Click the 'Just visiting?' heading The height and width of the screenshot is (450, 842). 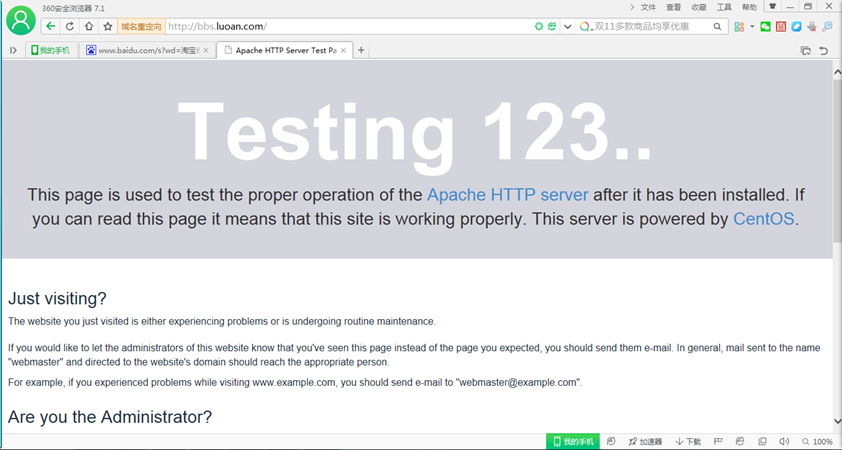click(57, 298)
